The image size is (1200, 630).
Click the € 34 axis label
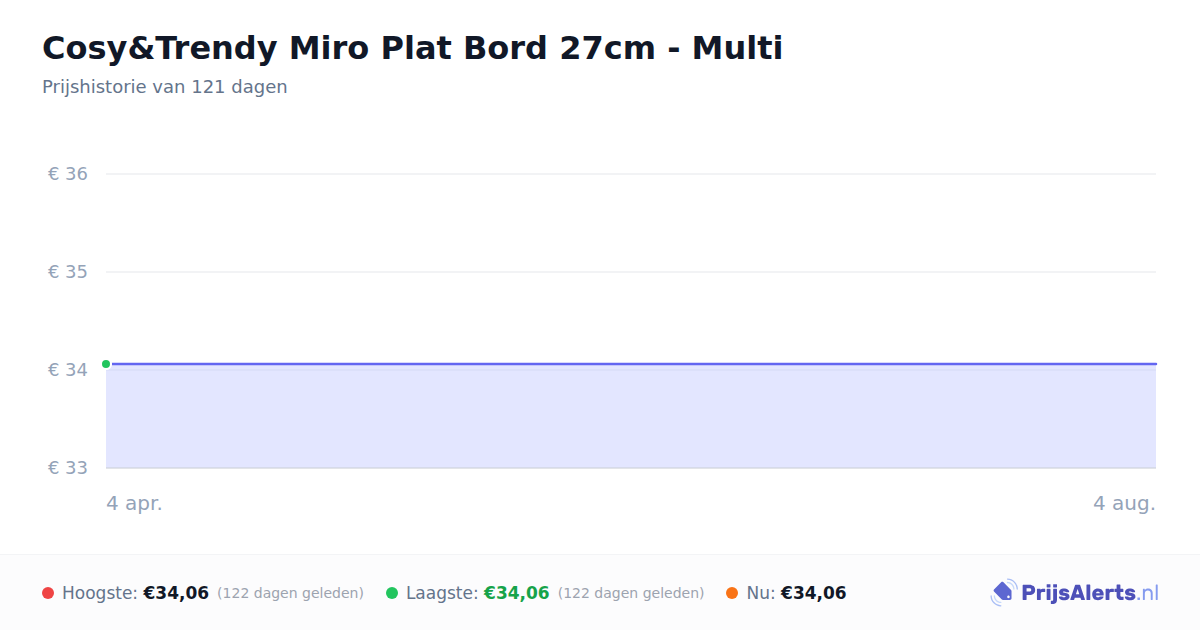68,370
